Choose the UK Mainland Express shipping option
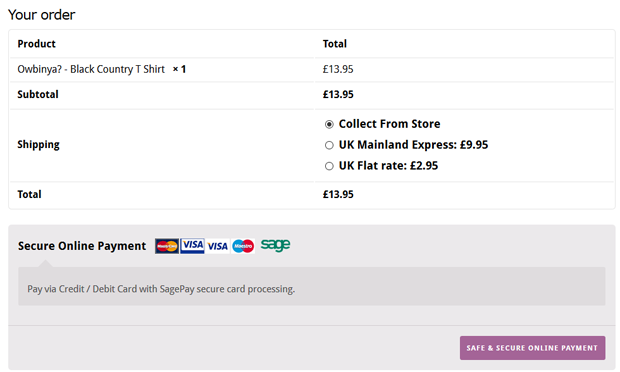 (x=329, y=145)
